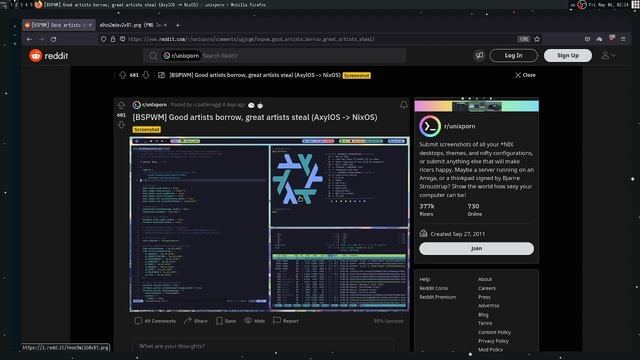Screen dimensions: 640x360
Task: Open the Terms link
Action: click(485, 323)
